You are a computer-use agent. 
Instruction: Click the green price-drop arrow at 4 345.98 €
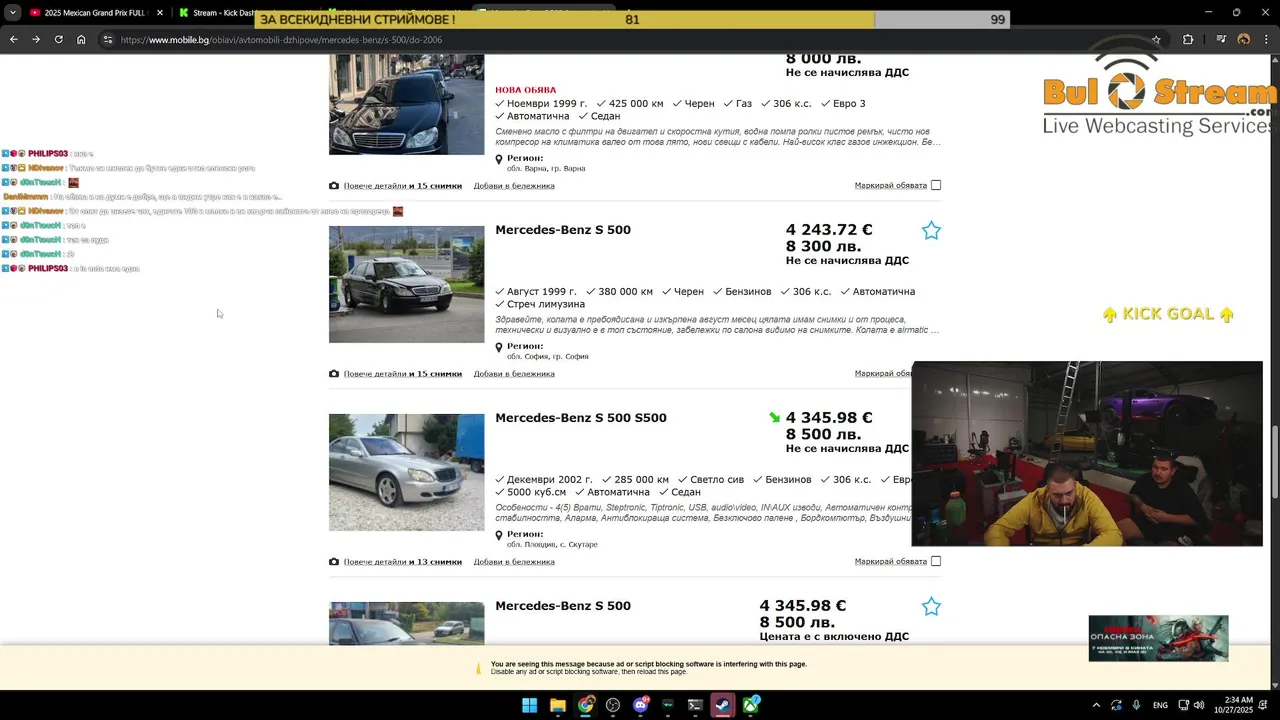(x=774, y=418)
